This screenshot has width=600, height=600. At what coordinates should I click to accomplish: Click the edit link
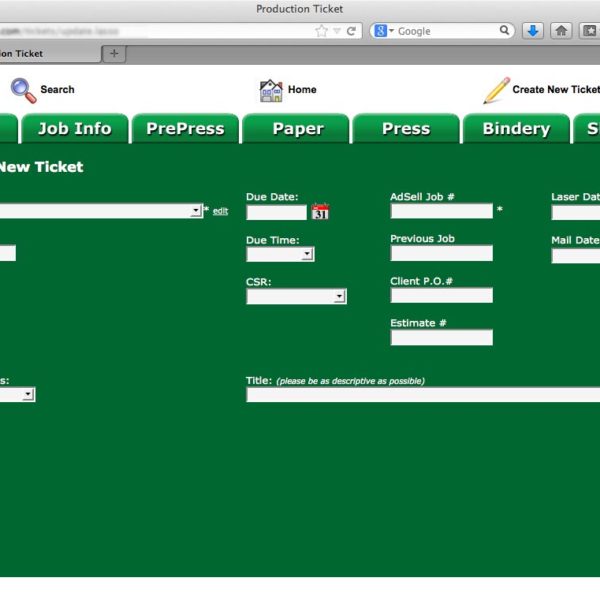[x=220, y=211]
